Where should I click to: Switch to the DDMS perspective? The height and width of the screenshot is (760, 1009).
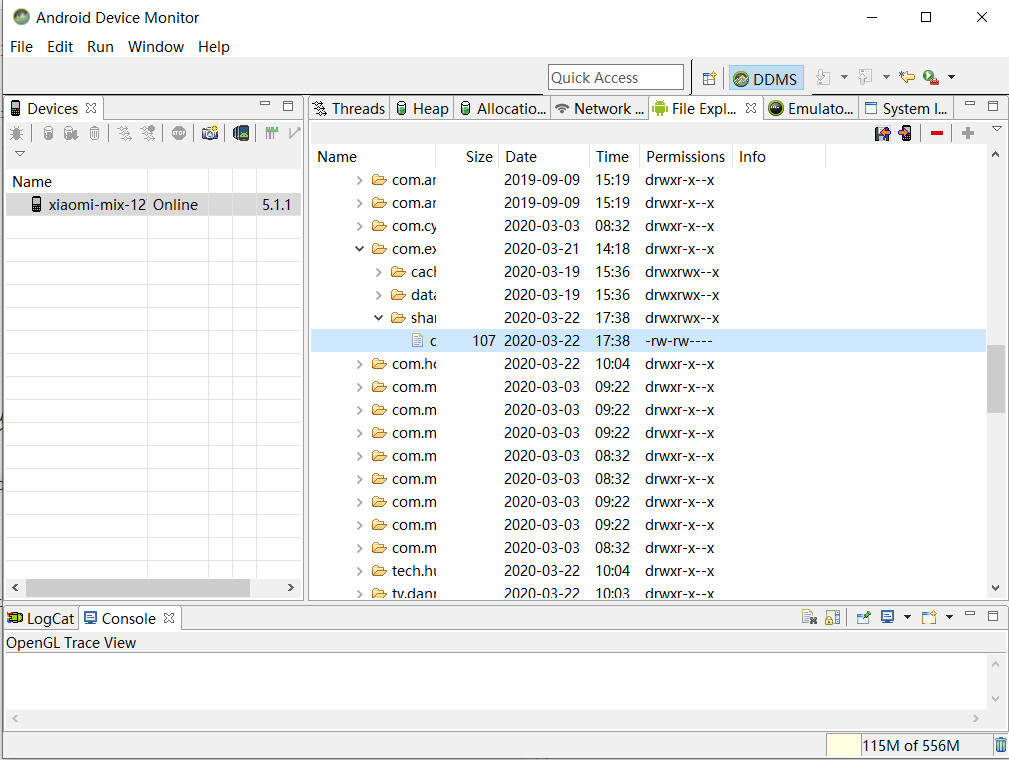(x=766, y=79)
